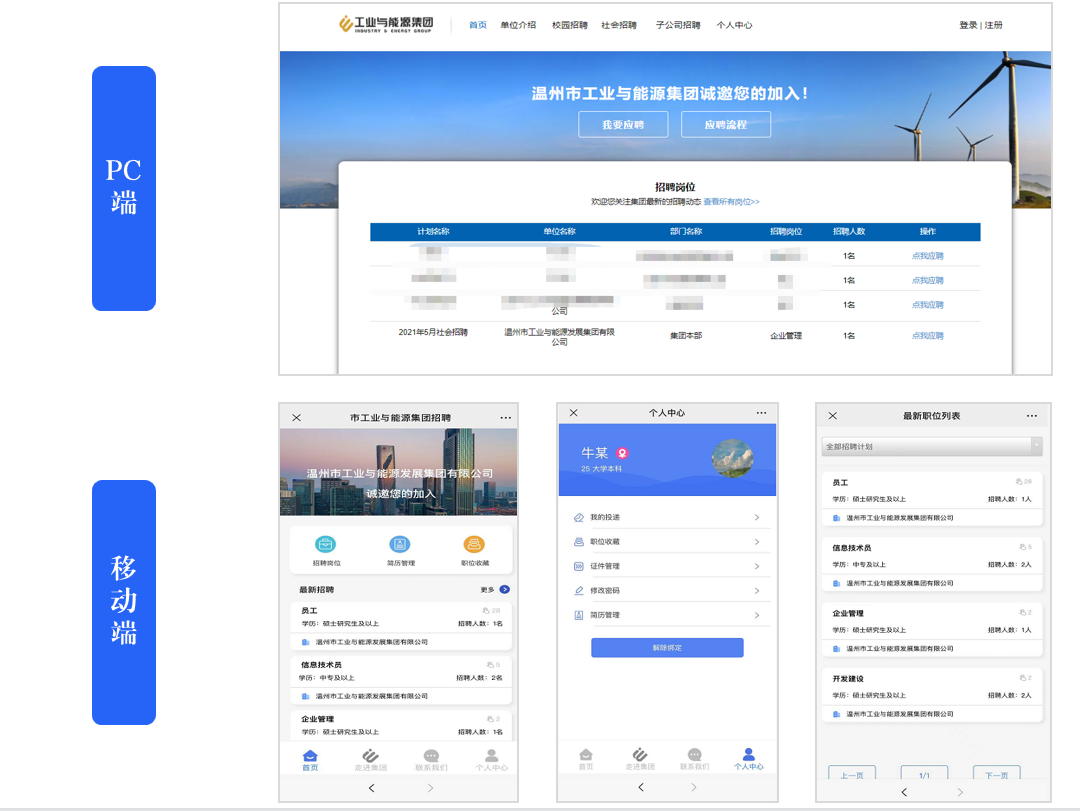Select 个人中心 person icon in bottom bar

click(x=491, y=754)
